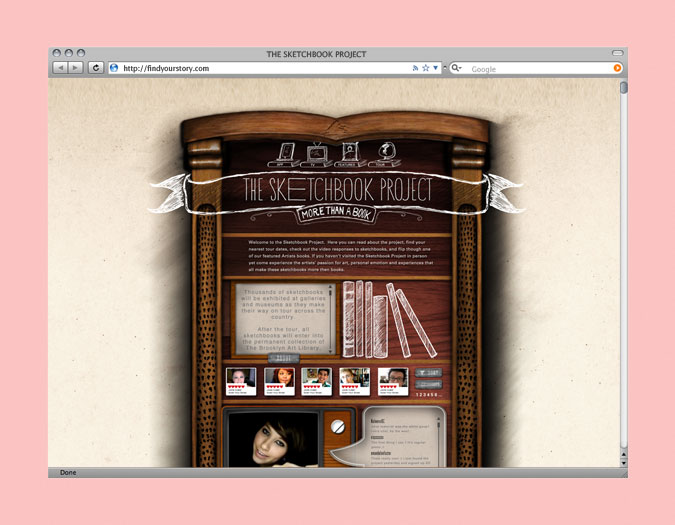Open the thumbnail of the man in a green shirt
This screenshot has width=675, height=525.
click(317, 381)
